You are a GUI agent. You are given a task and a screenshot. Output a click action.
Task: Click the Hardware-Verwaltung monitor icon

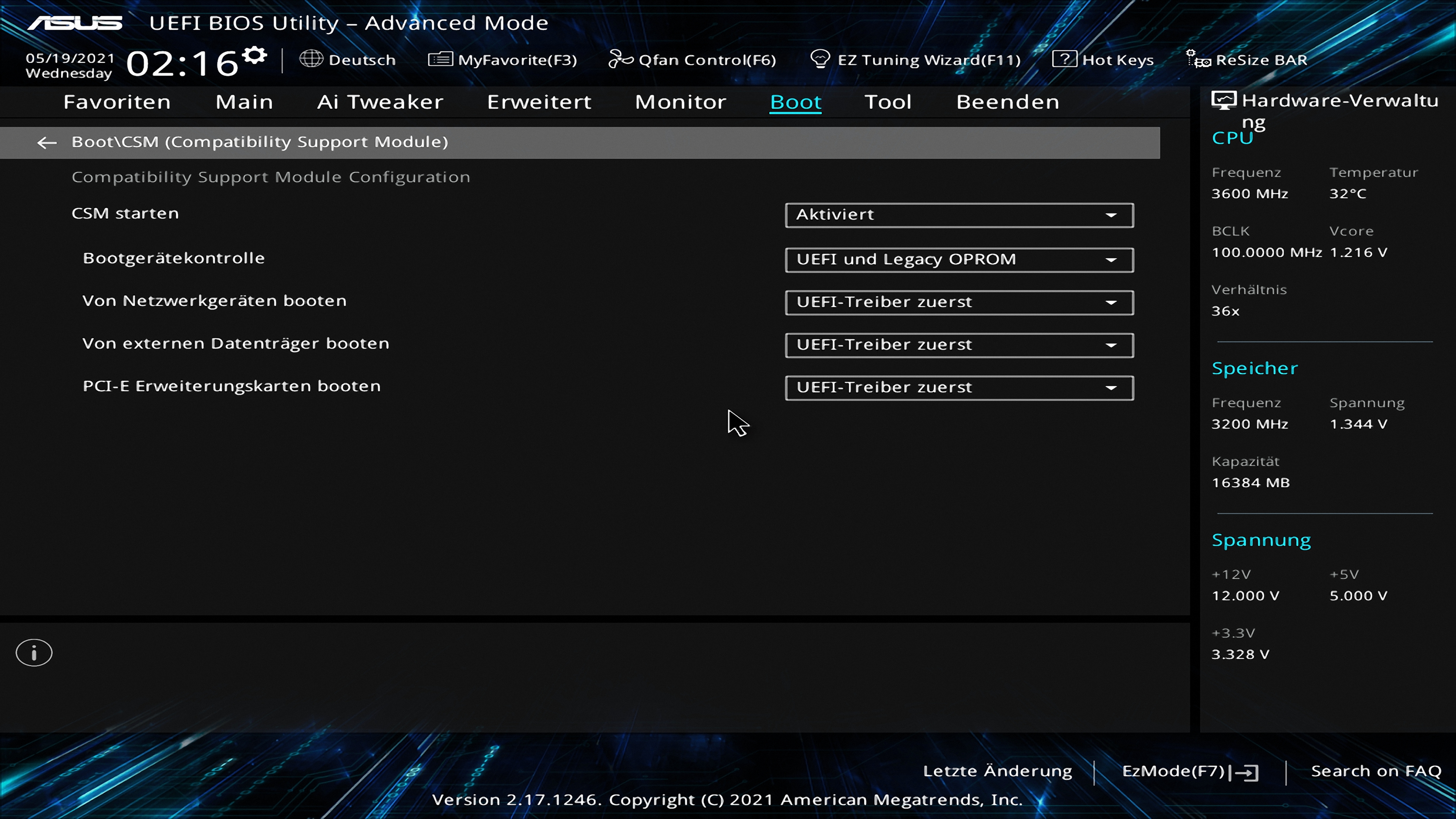(1224, 100)
